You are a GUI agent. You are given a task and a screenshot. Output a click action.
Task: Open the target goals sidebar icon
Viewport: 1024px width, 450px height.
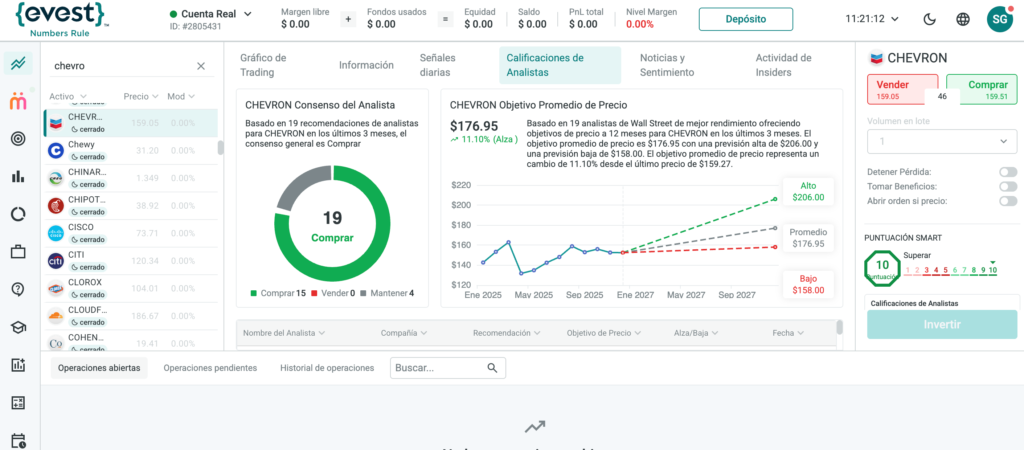(x=18, y=138)
